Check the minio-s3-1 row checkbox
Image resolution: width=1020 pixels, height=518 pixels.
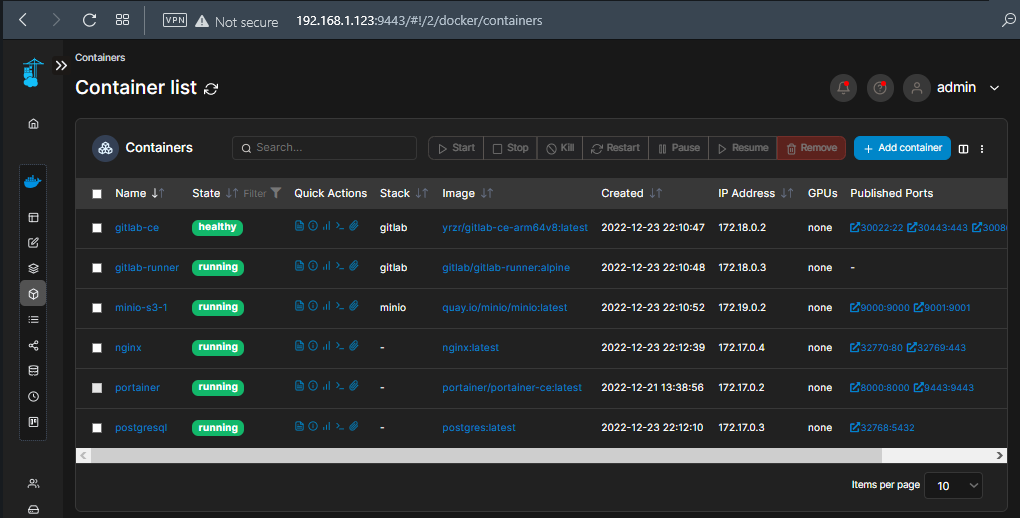[x=97, y=308]
